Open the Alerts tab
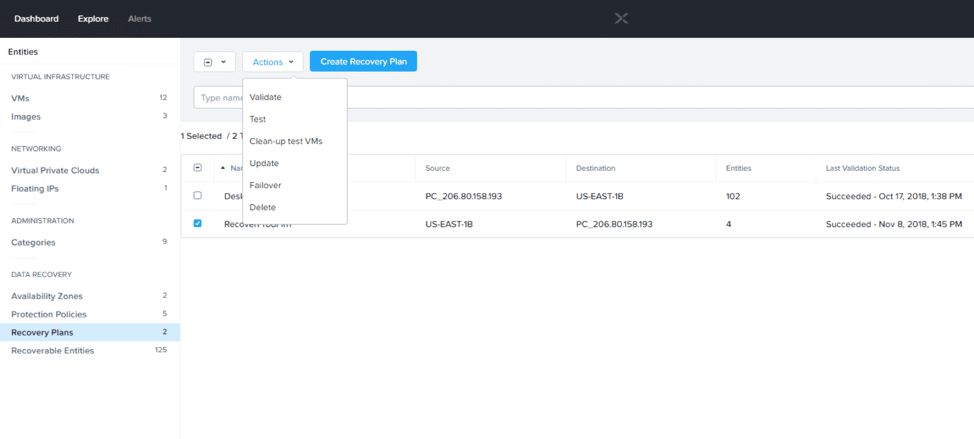 [x=140, y=19]
